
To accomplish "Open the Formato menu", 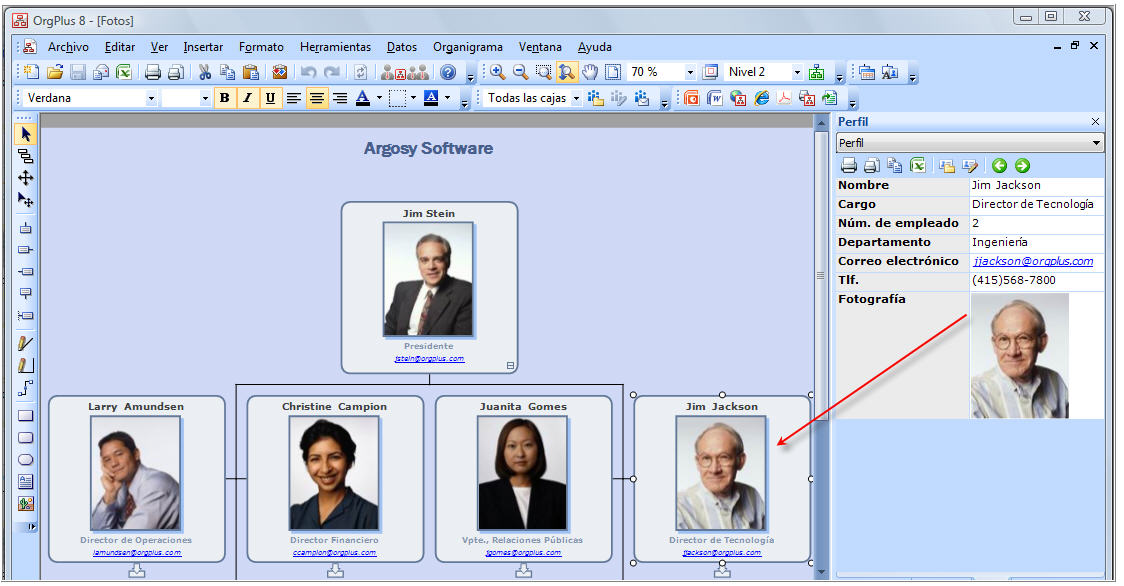I will (261, 47).
